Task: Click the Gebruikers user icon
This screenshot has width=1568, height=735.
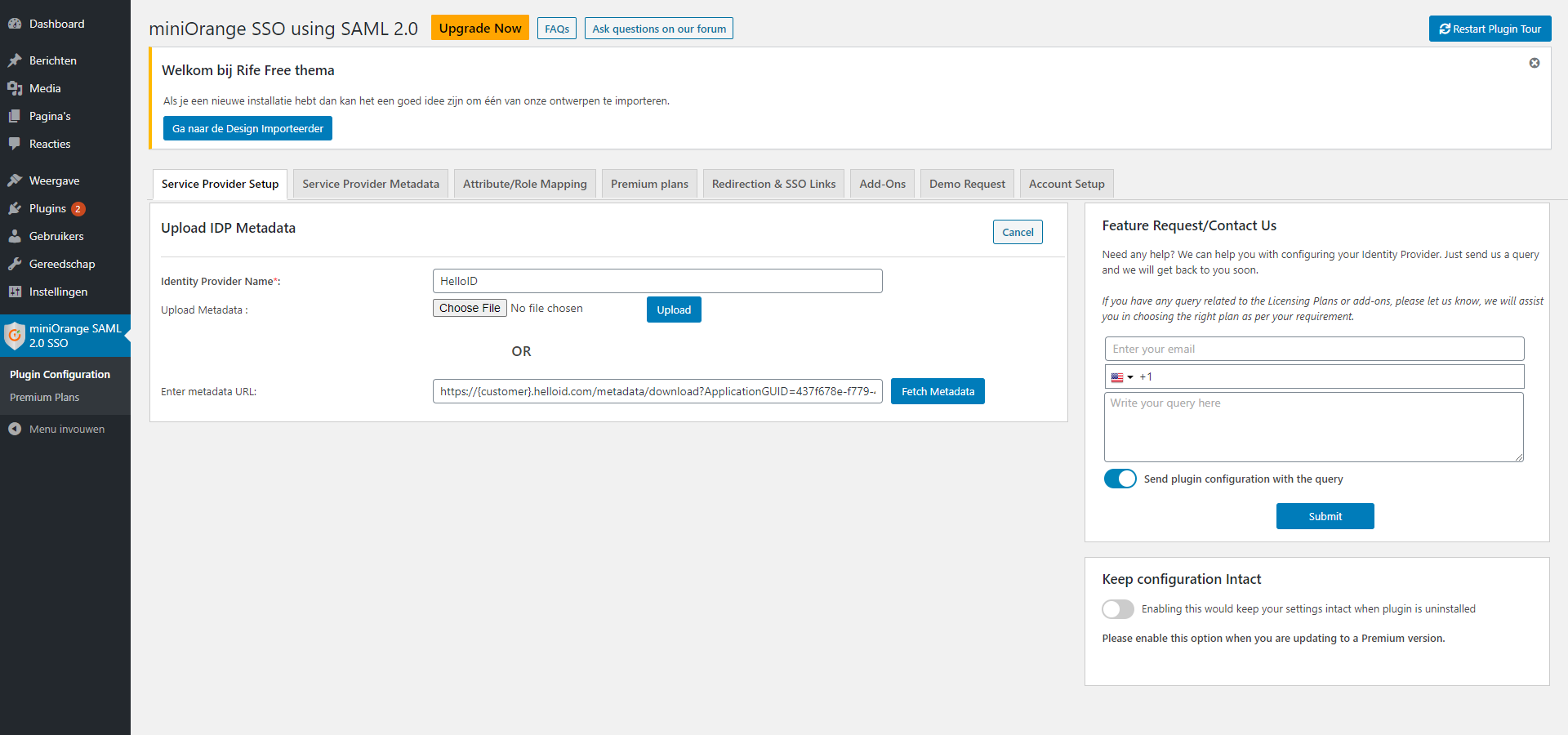Action: (15, 236)
